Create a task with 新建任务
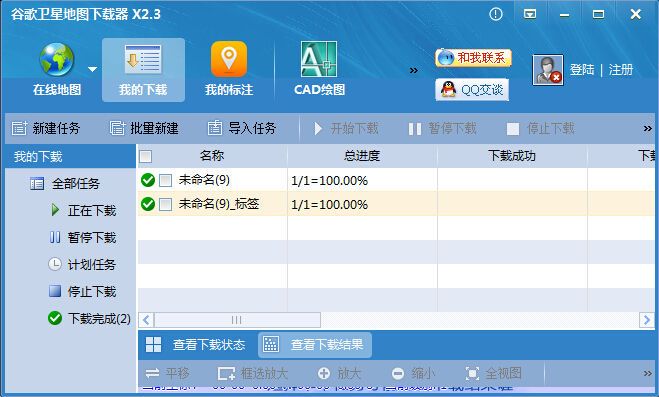The width and height of the screenshot is (659, 397). [46, 128]
